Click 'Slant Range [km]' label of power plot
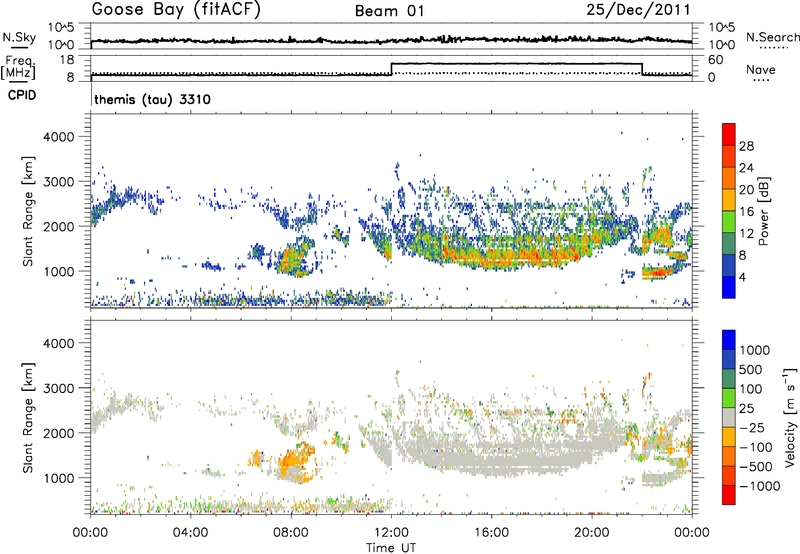Viewport: 800px width, 554px height. point(28,211)
